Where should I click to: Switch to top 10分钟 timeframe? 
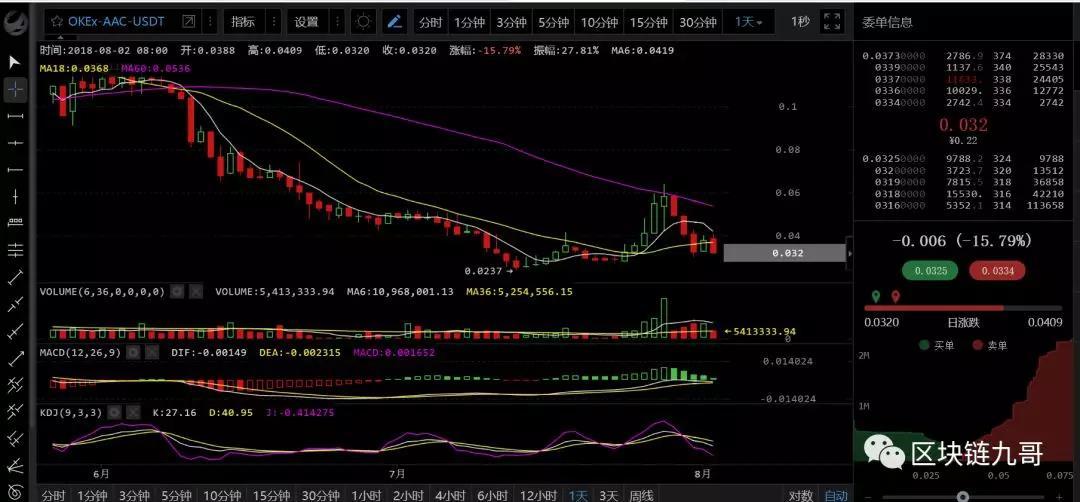(x=599, y=21)
